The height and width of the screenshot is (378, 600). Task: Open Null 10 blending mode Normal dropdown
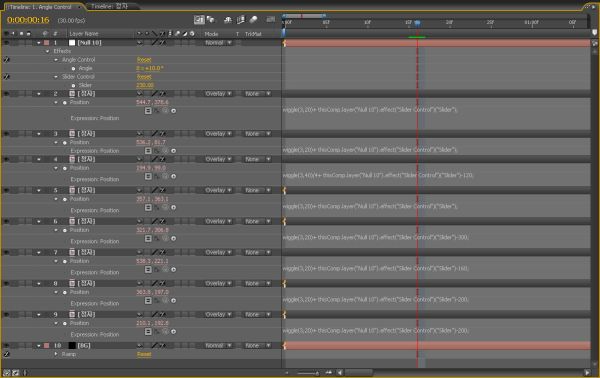[x=218, y=42]
